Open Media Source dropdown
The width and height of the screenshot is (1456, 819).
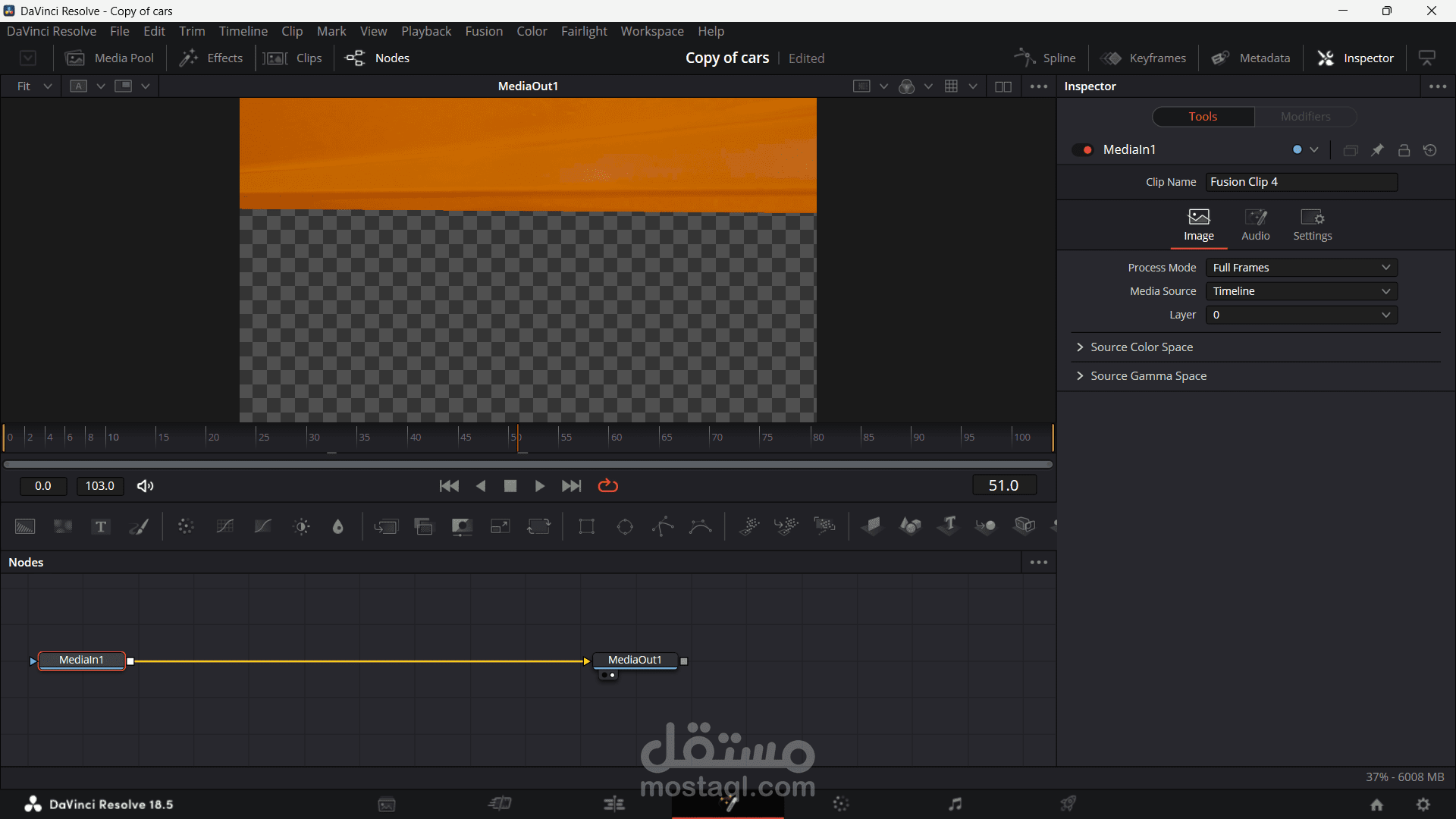(1301, 291)
